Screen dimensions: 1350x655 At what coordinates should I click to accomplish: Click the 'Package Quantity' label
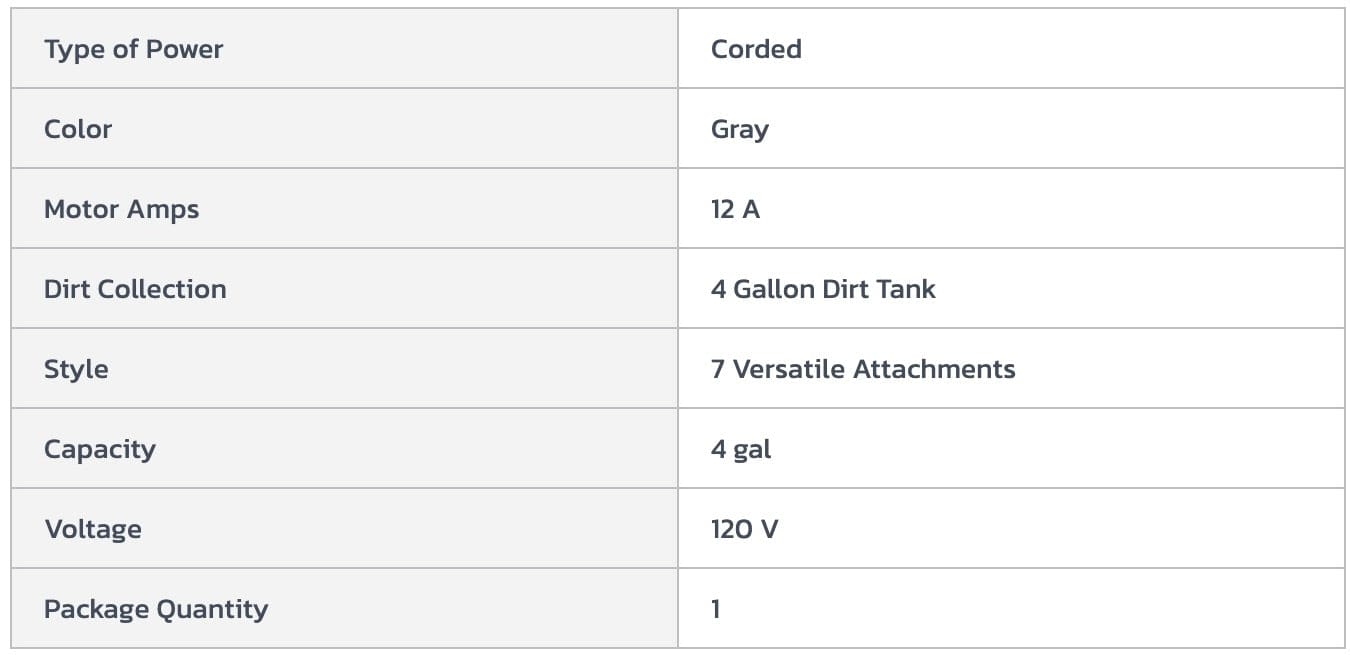coord(155,609)
